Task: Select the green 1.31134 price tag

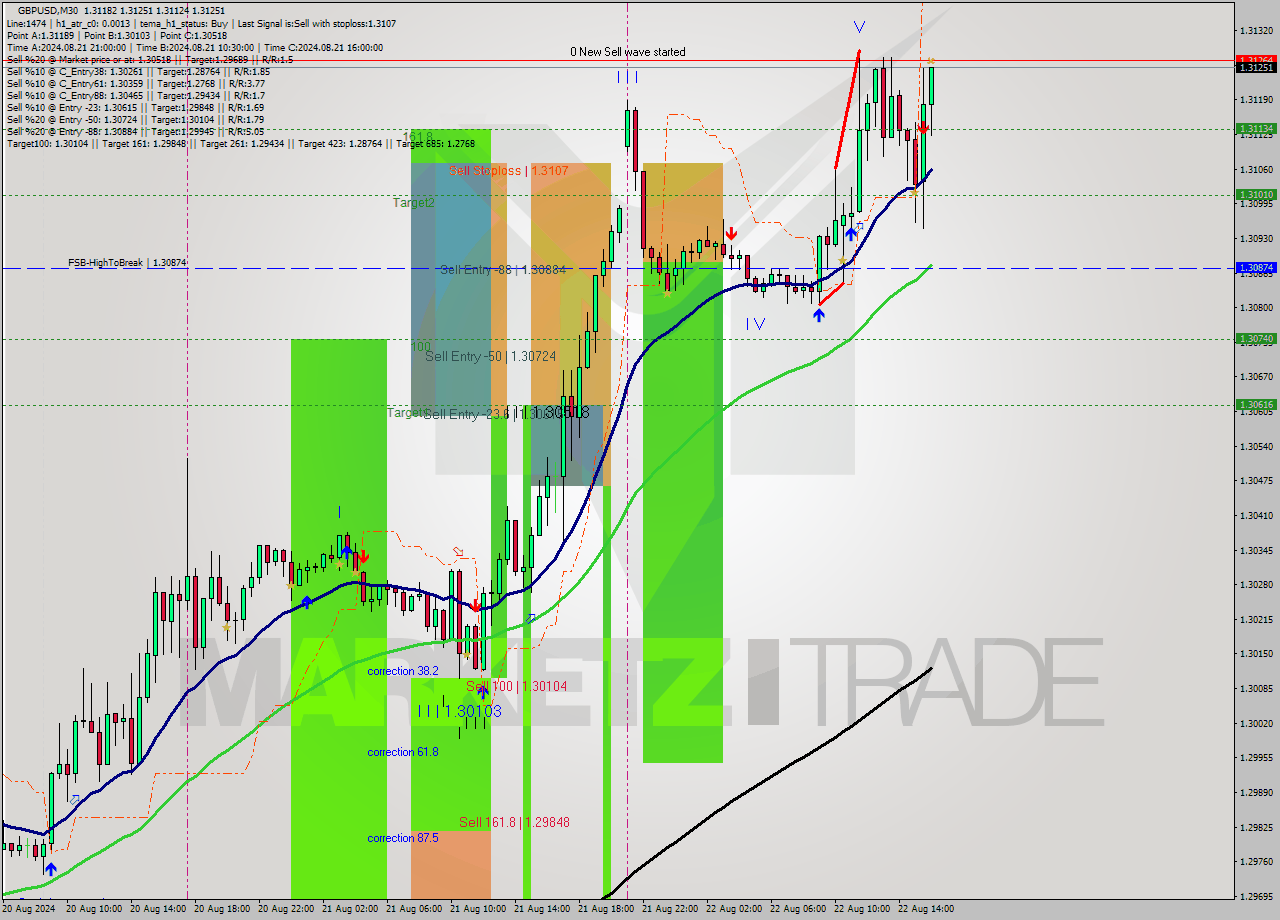Action: click(x=1256, y=128)
